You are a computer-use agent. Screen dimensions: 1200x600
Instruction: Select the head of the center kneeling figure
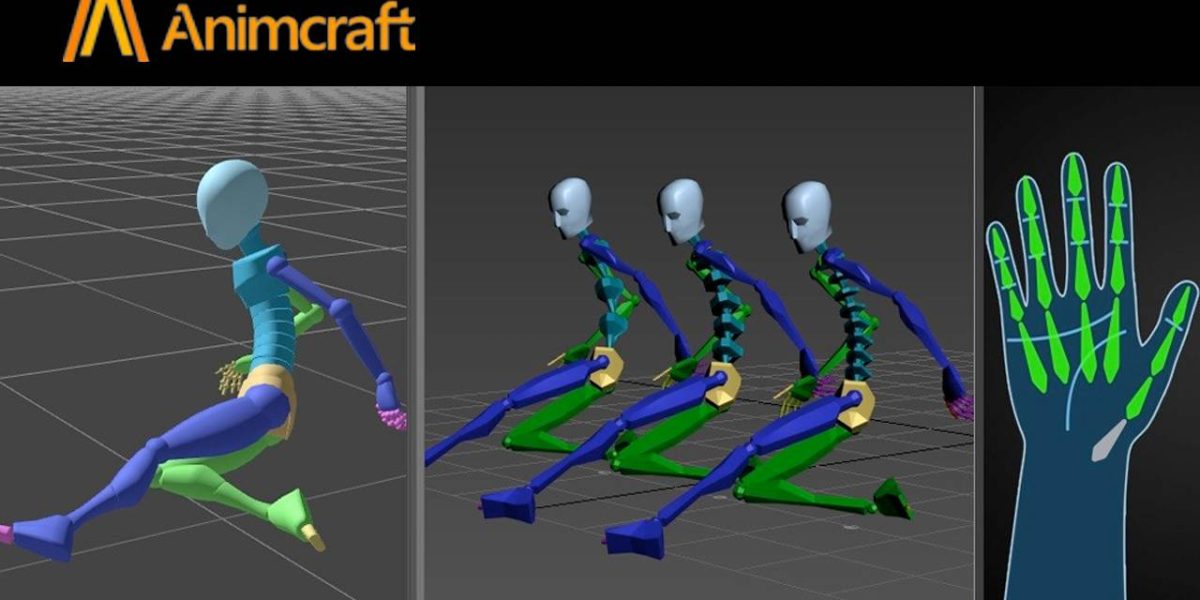pos(681,208)
